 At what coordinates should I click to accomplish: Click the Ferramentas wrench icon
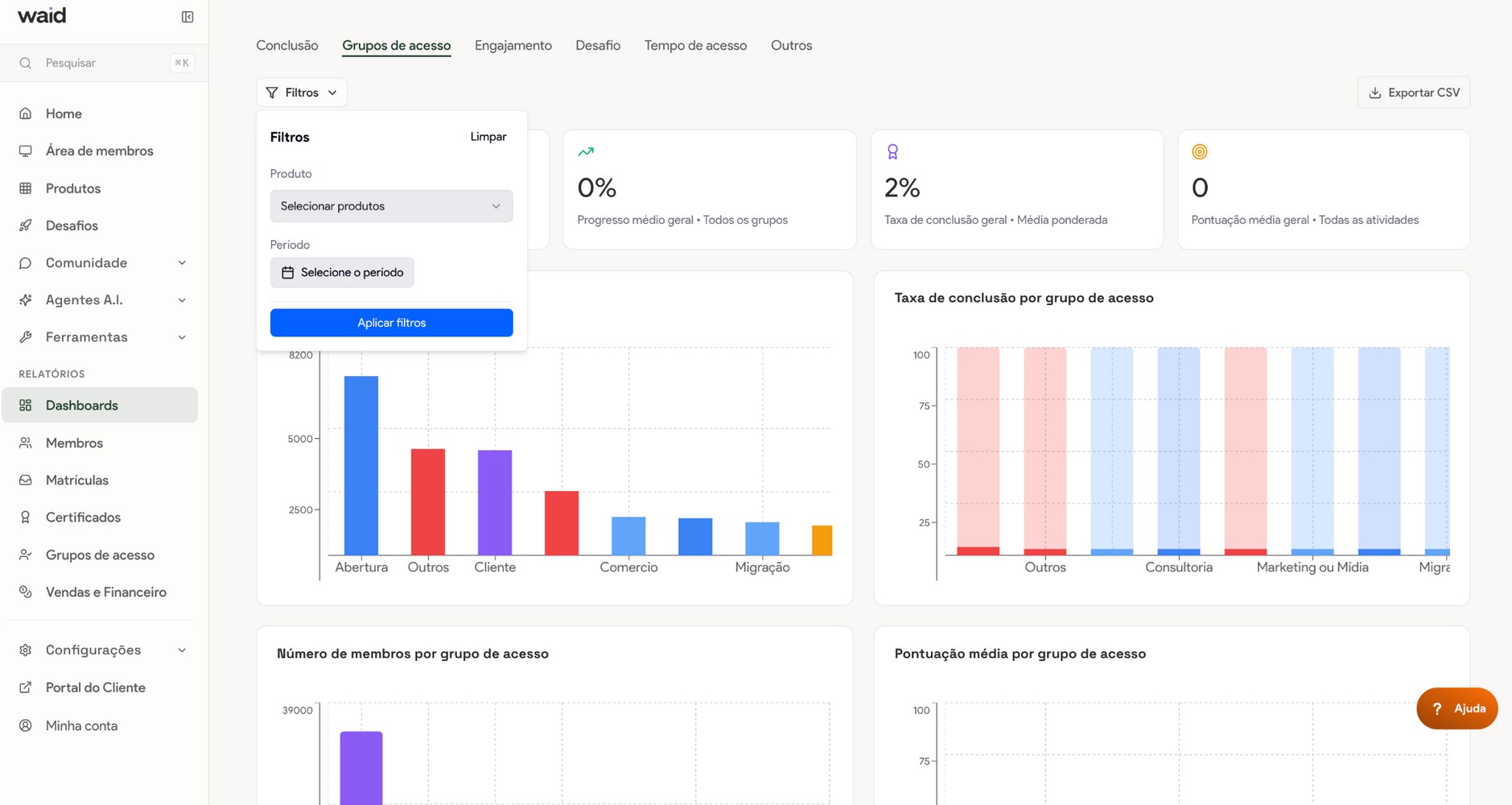click(x=26, y=336)
